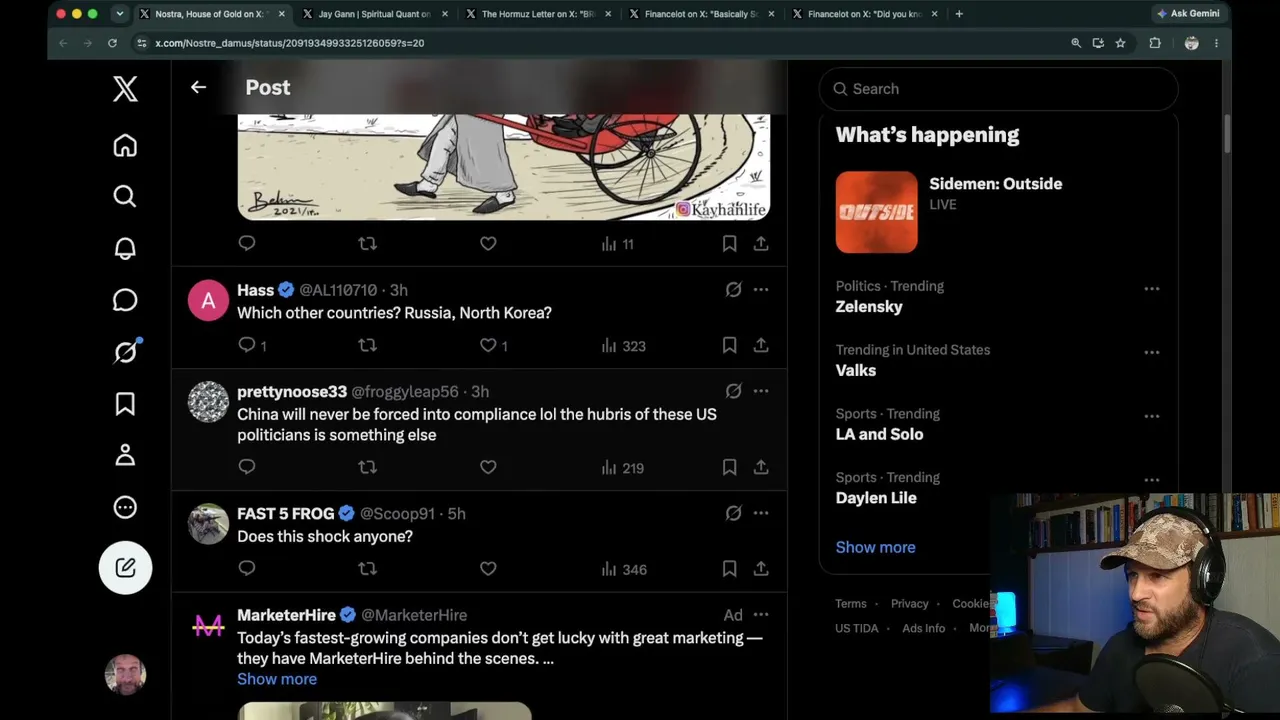Screen dimensions: 1280x720
Task: Open Explore via sidebar magnifier icon
Action: pyautogui.click(x=125, y=196)
